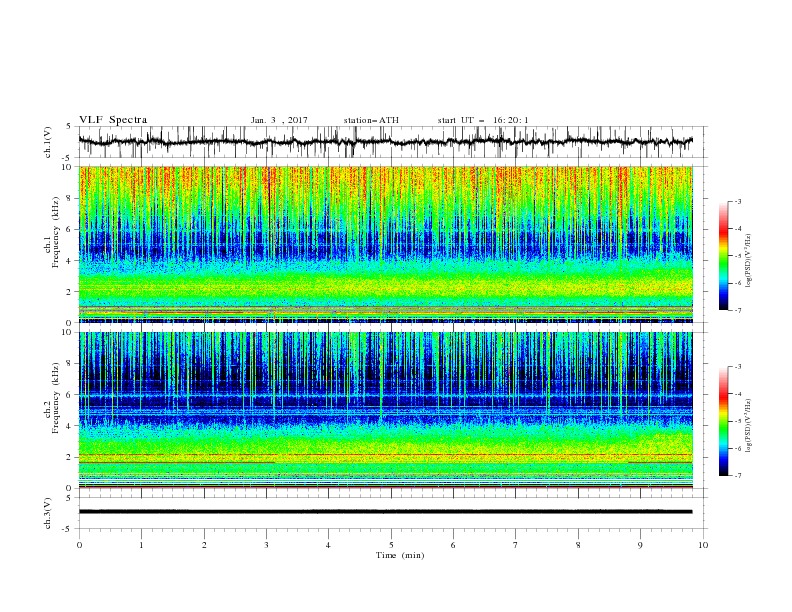Click time axis tick label "7"

coord(516,545)
